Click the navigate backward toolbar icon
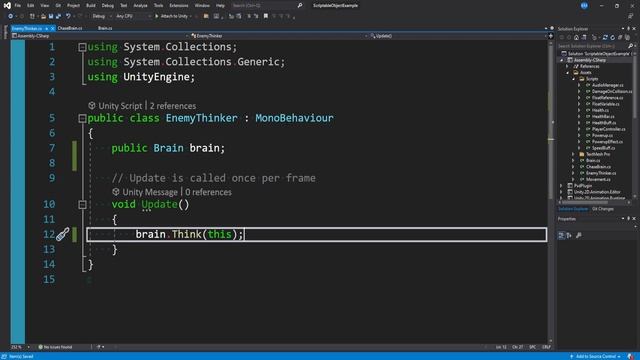The height and width of the screenshot is (360, 640). pos(11,16)
